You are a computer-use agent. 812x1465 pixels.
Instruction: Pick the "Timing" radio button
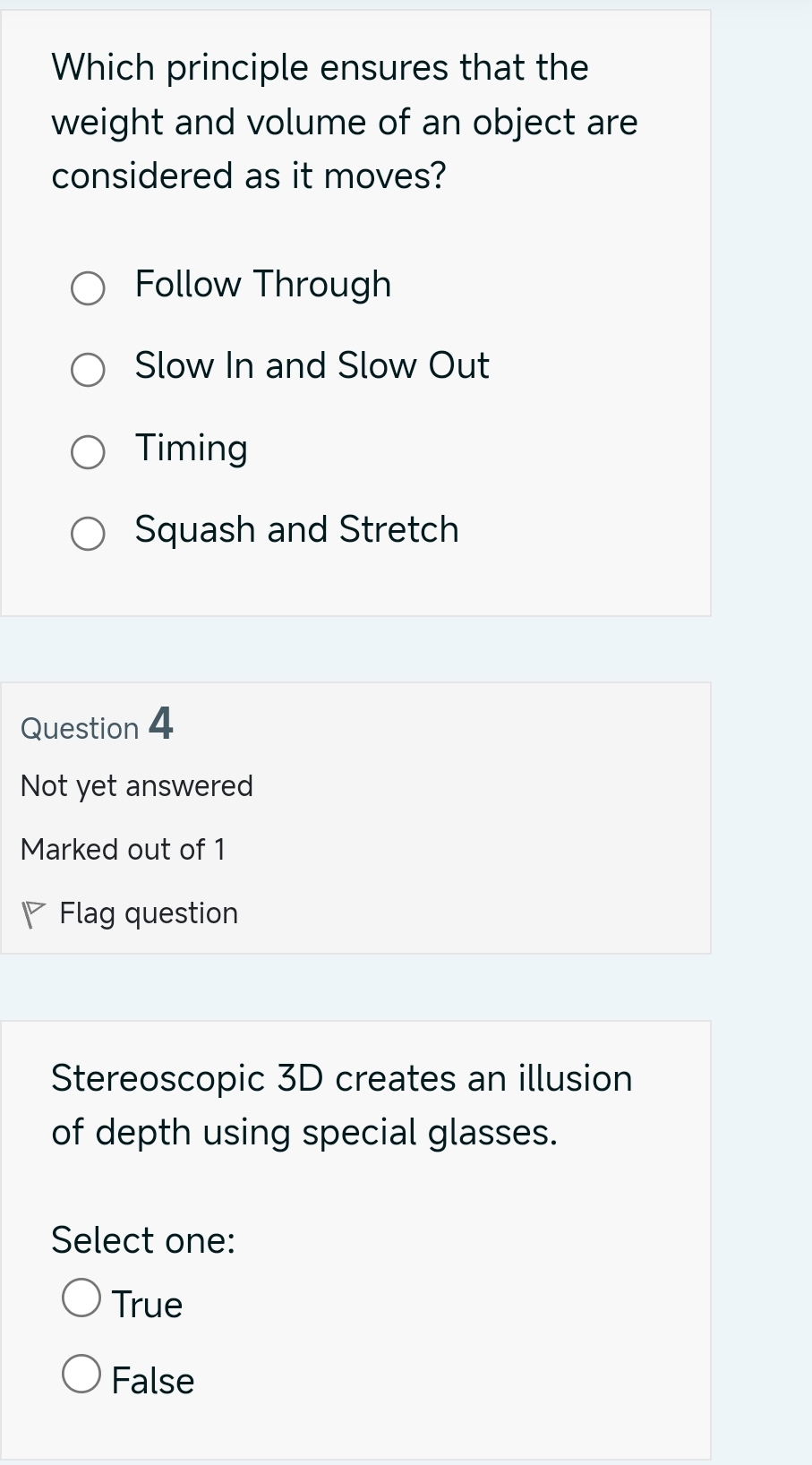pyautogui.click(x=88, y=452)
